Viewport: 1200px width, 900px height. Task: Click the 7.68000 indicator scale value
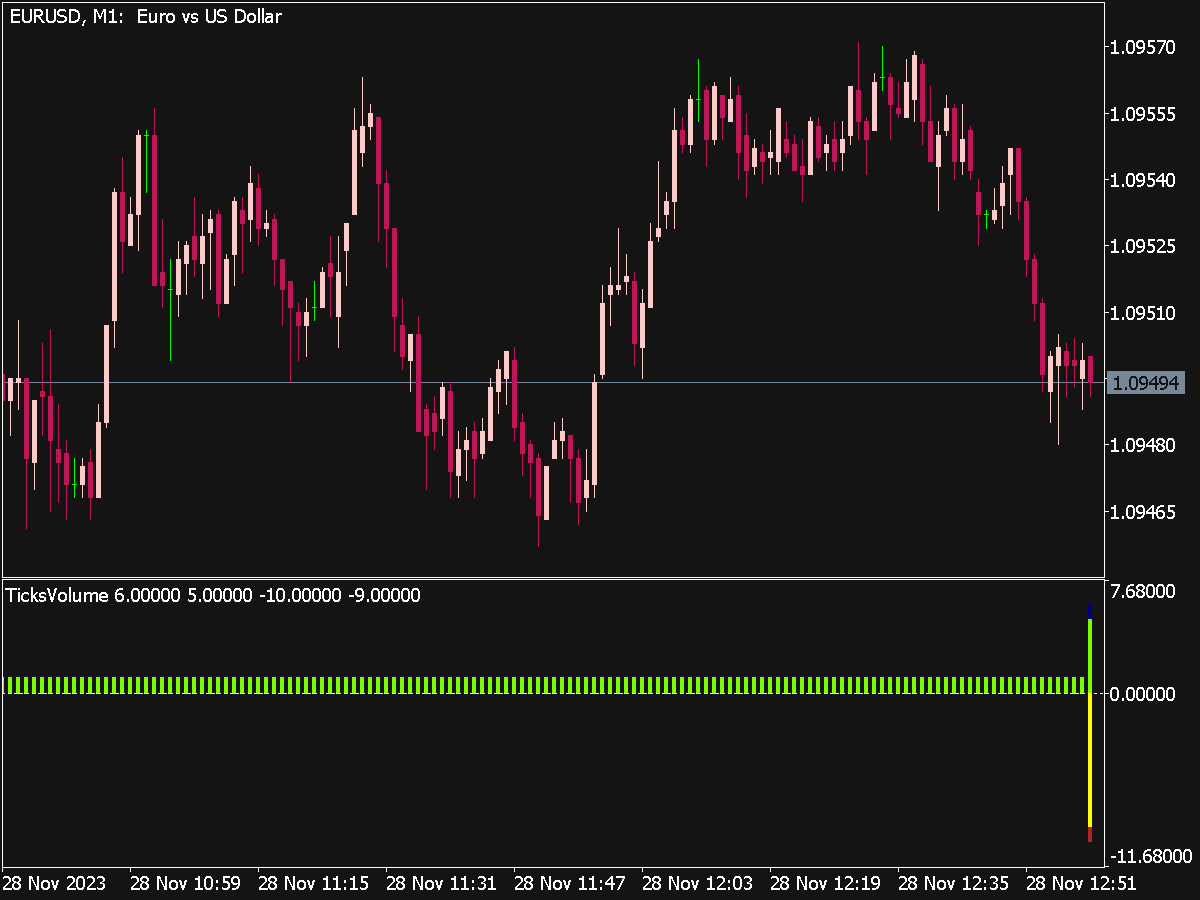1152,592
